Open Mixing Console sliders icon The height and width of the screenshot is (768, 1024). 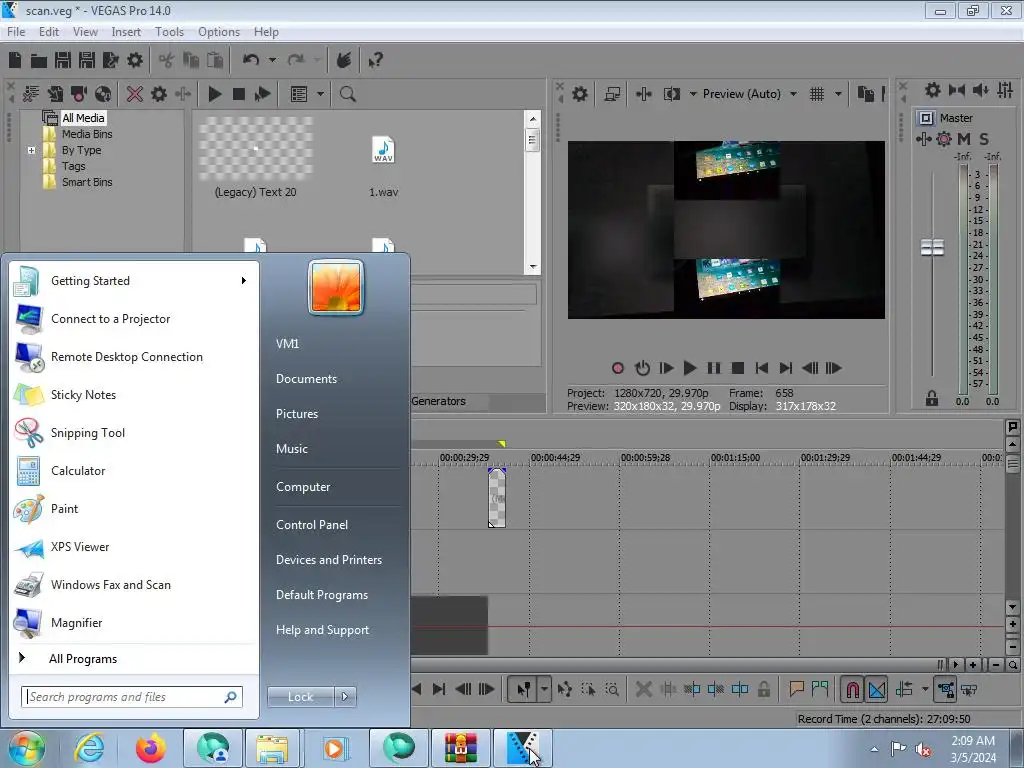pos(1005,90)
